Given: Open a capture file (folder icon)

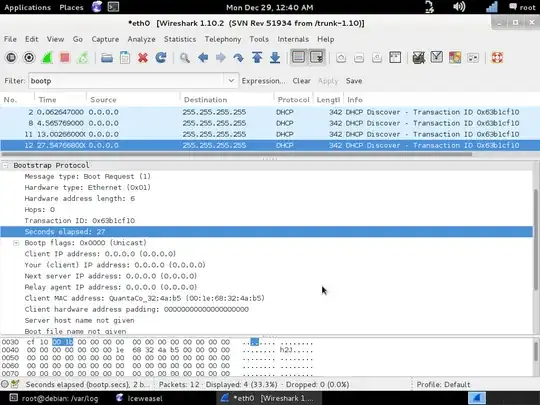Looking at the screenshot, I should point(107,58).
